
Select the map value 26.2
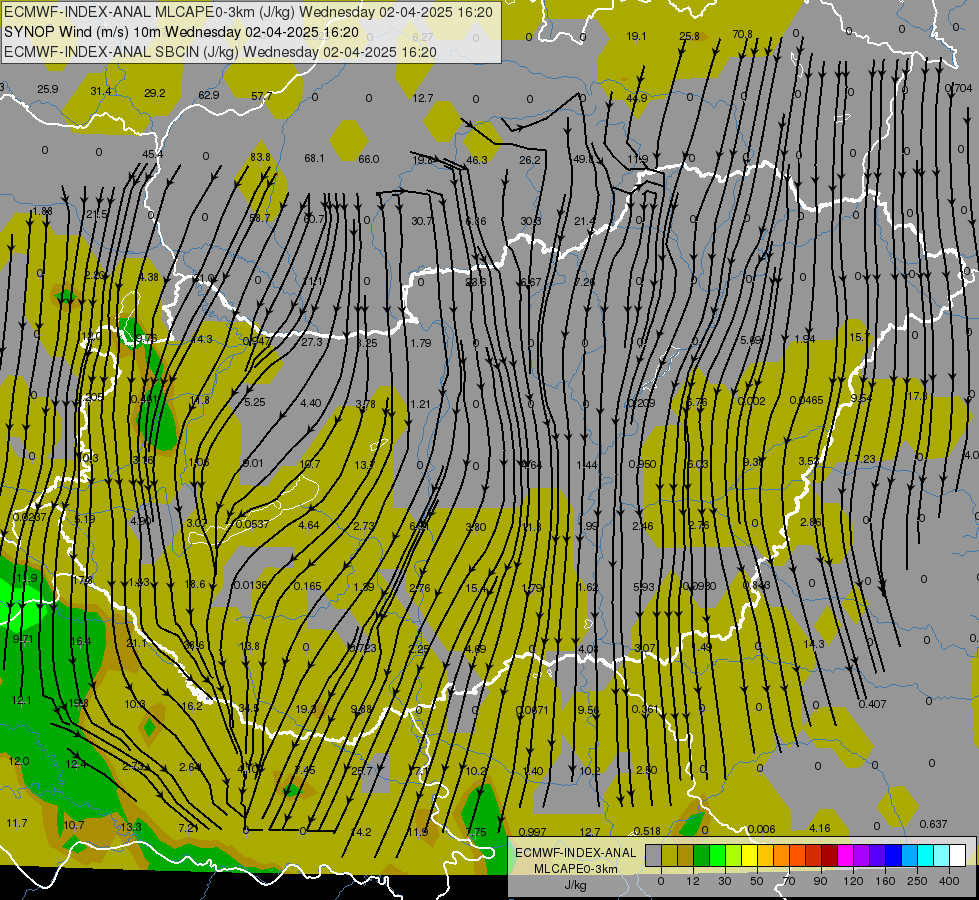click(x=529, y=160)
